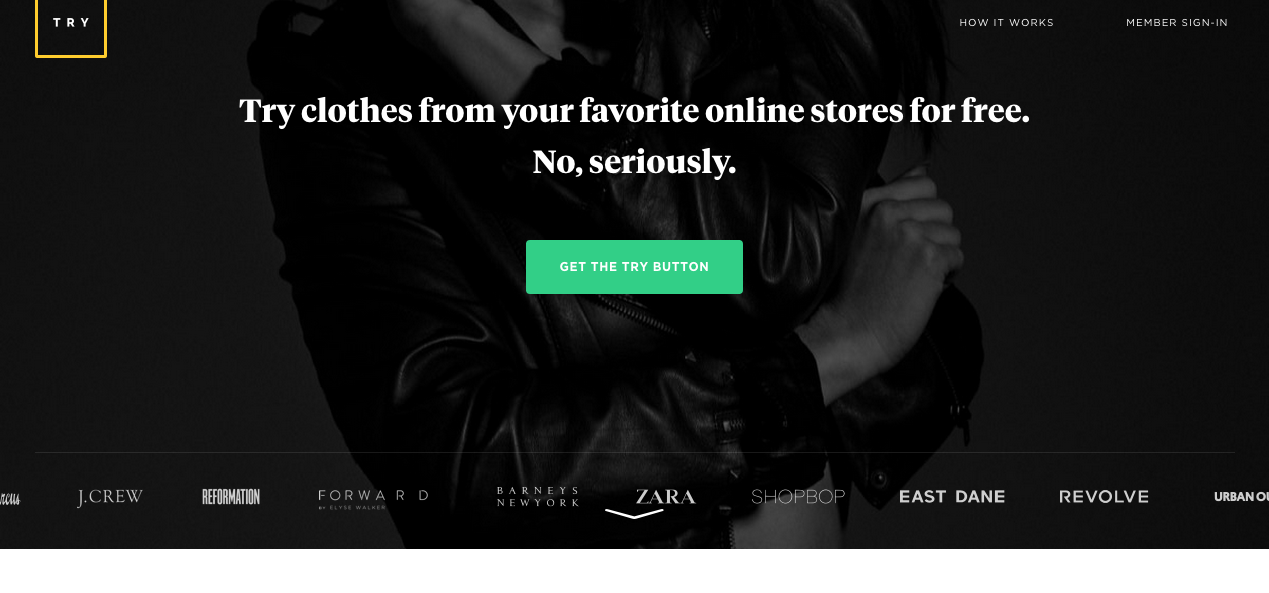
Task: Click the white section below the hero
Action: pos(634,571)
